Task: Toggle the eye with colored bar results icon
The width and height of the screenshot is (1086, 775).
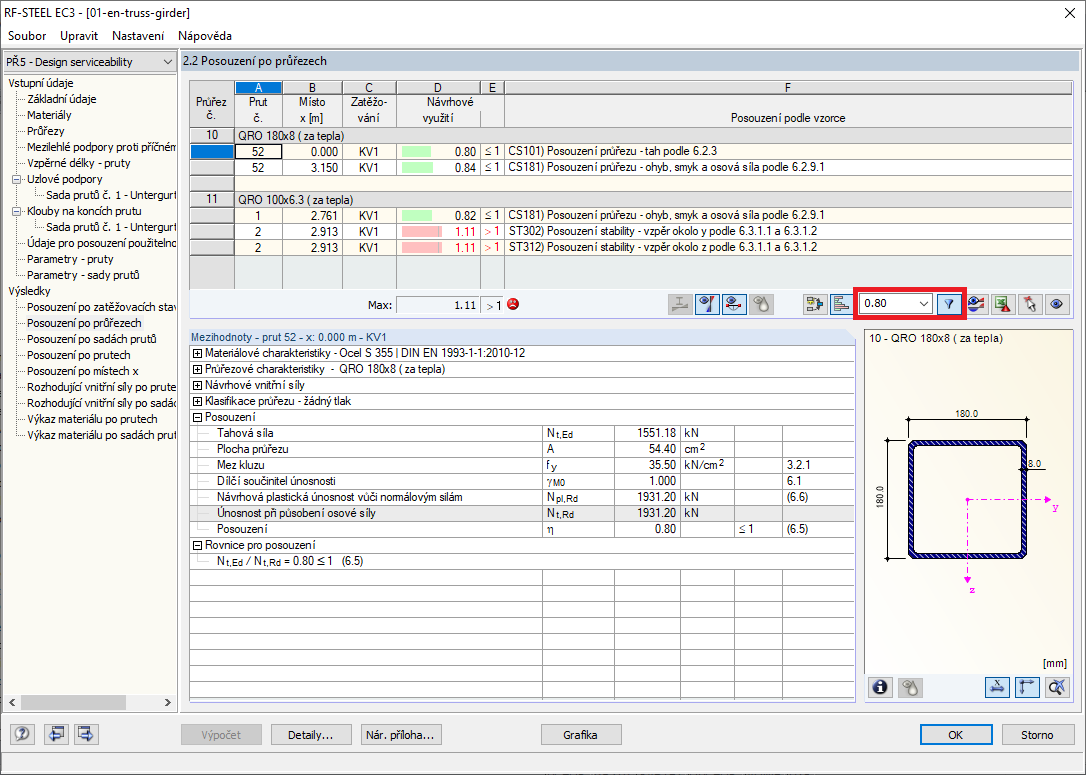Action: coord(707,304)
